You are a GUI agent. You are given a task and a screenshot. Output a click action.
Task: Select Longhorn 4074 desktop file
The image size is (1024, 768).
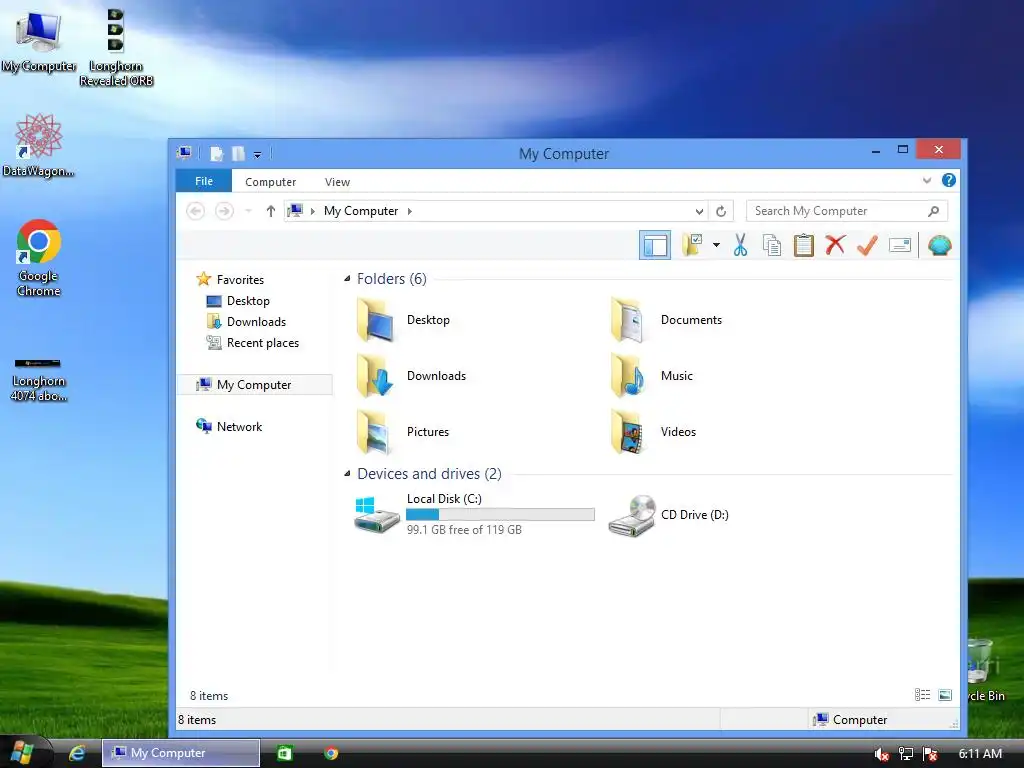point(39,379)
